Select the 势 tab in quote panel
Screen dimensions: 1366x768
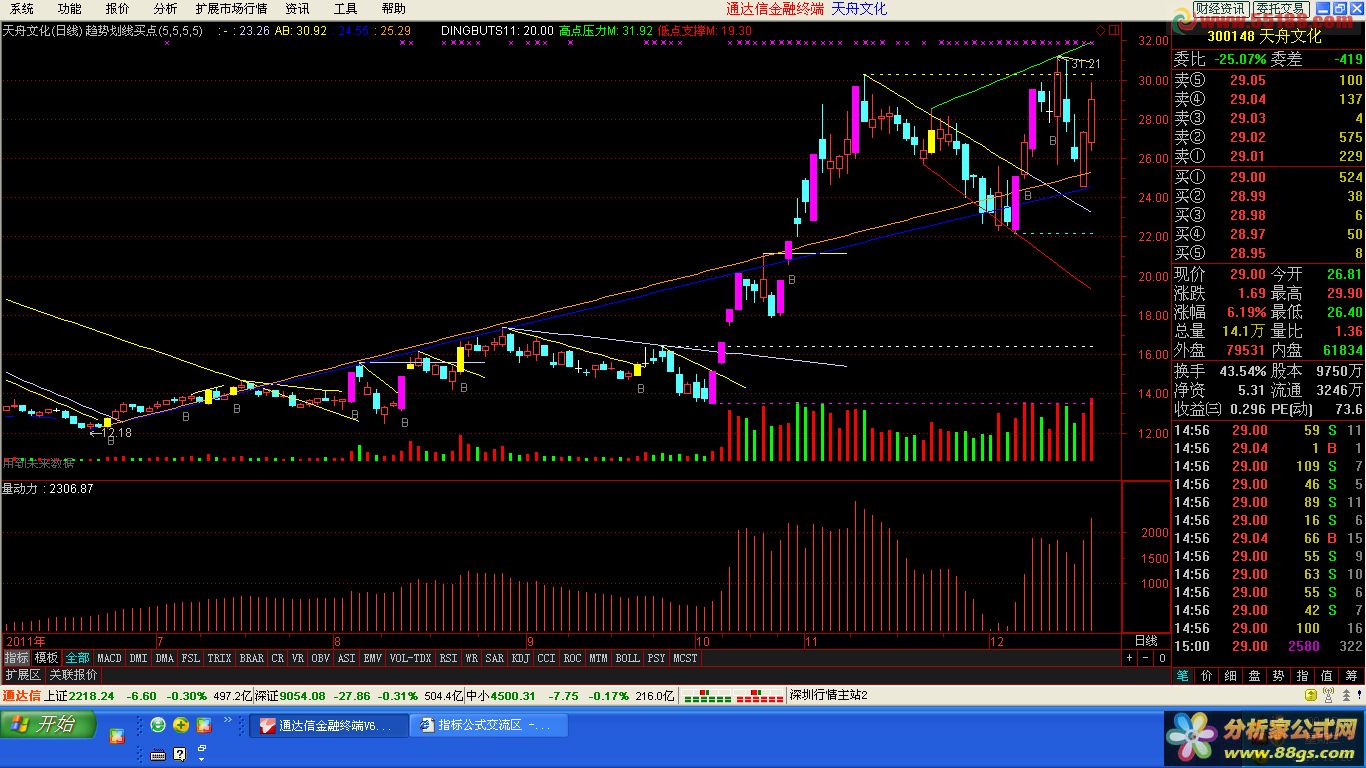pyautogui.click(x=1279, y=676)
